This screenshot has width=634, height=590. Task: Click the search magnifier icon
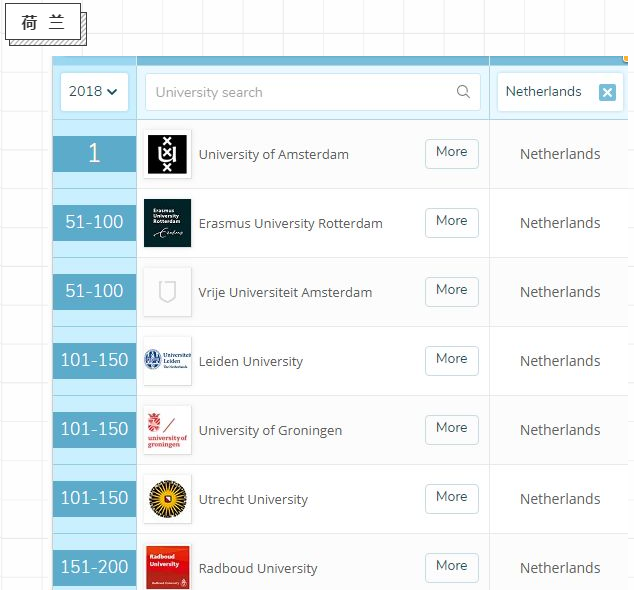click(463, 92)
